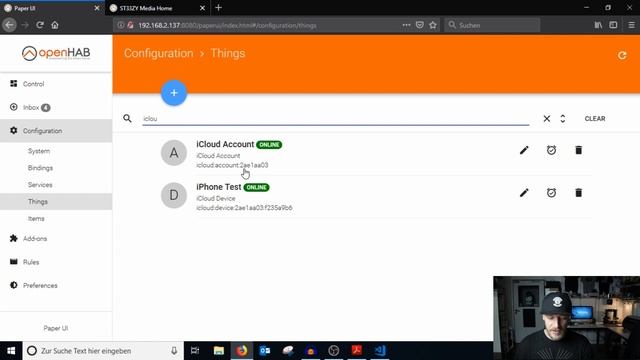This screenshot has width=640, height=360.
Task: Click Paper UI label at sidebar bottom
Action: [56, 328]
